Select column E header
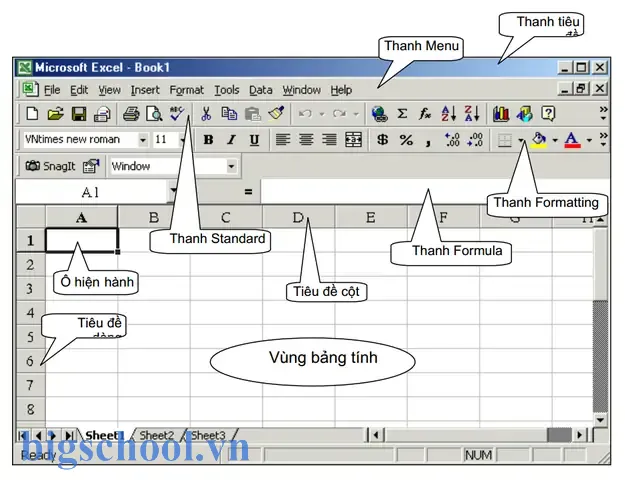Viewport: 625px width, 480px height. pos(371,217)
